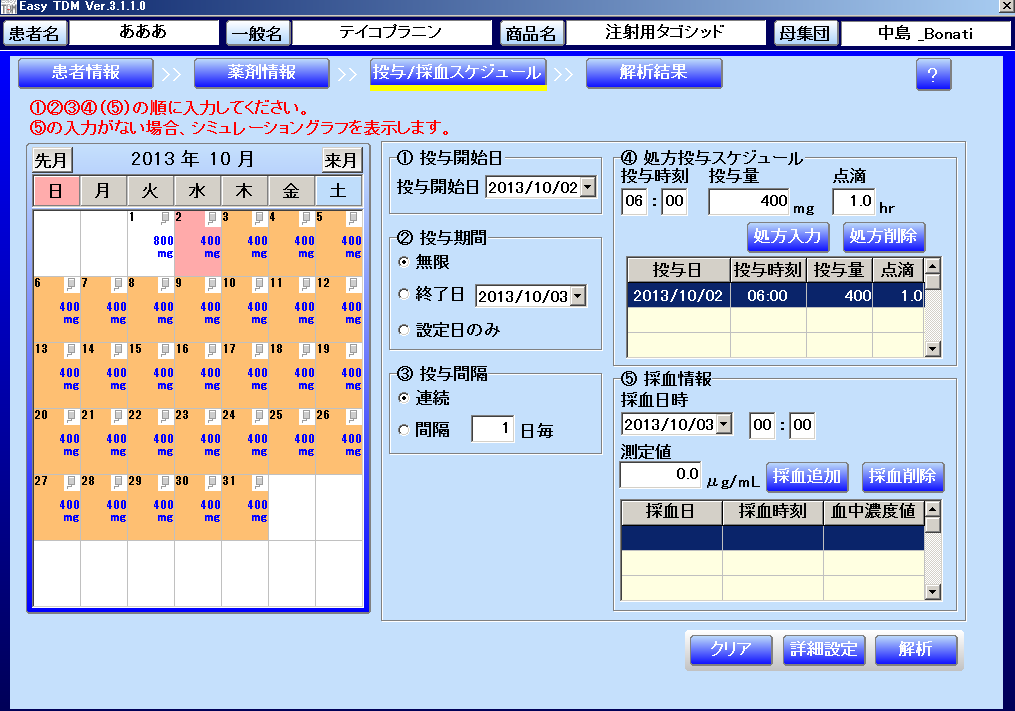Click the 採血削除 button
Screen dimensions: 1015x711
(902, 477)
